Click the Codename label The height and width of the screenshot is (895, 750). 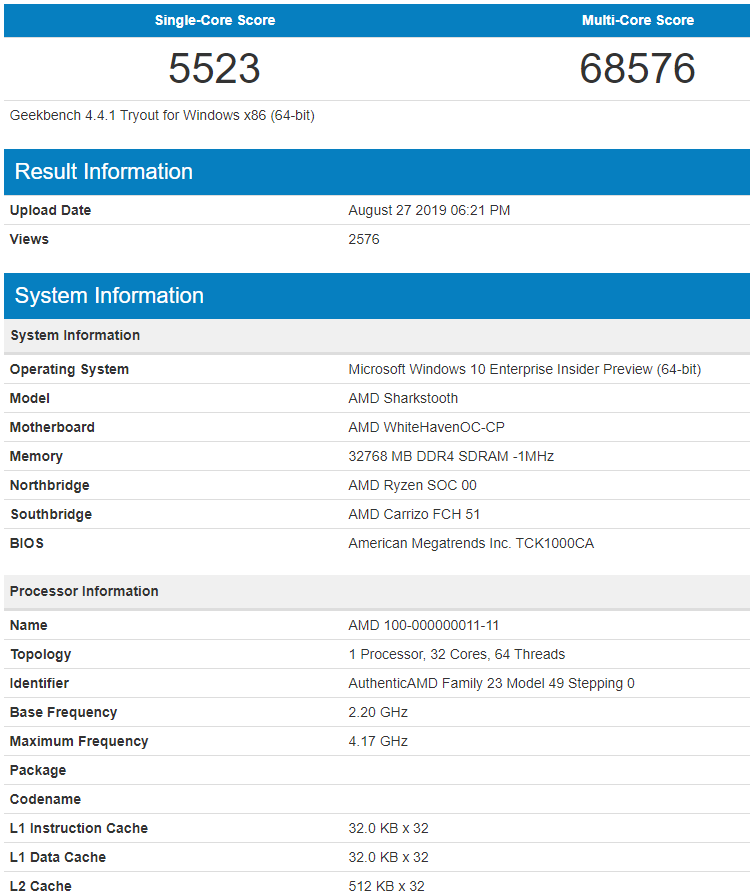coord(45,799)
